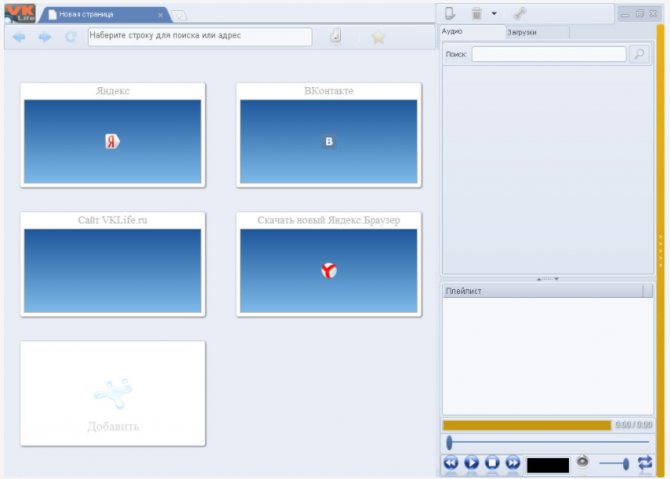Click the trash bin icon
The width and height of the screenshot is (670, 479).
pos(477,14)
